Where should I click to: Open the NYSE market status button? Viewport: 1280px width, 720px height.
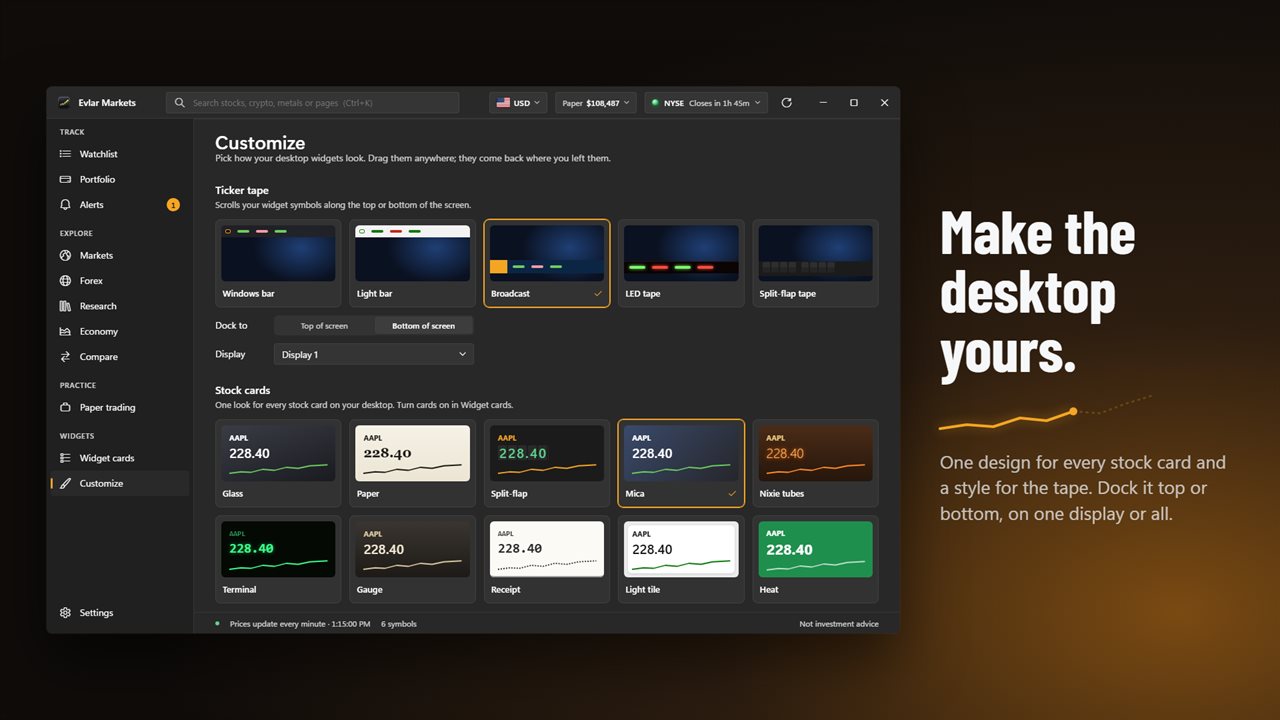[x=706, y=103]
